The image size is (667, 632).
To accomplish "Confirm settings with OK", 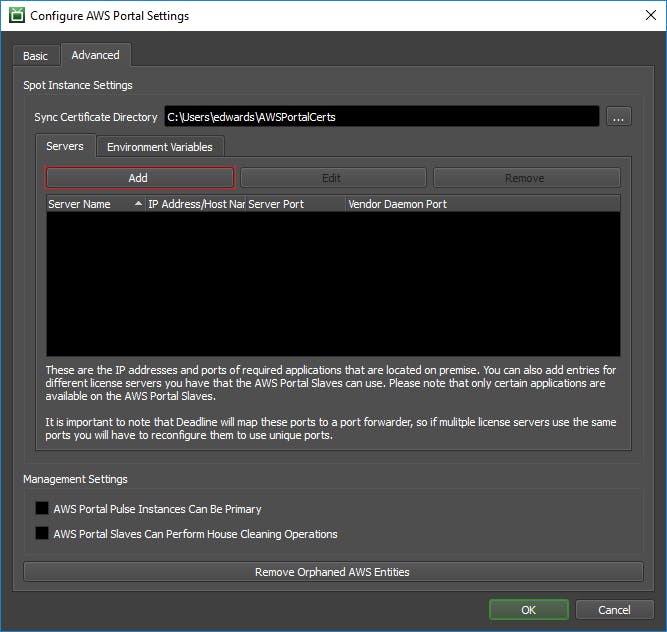I will click(x=529, y=610).
